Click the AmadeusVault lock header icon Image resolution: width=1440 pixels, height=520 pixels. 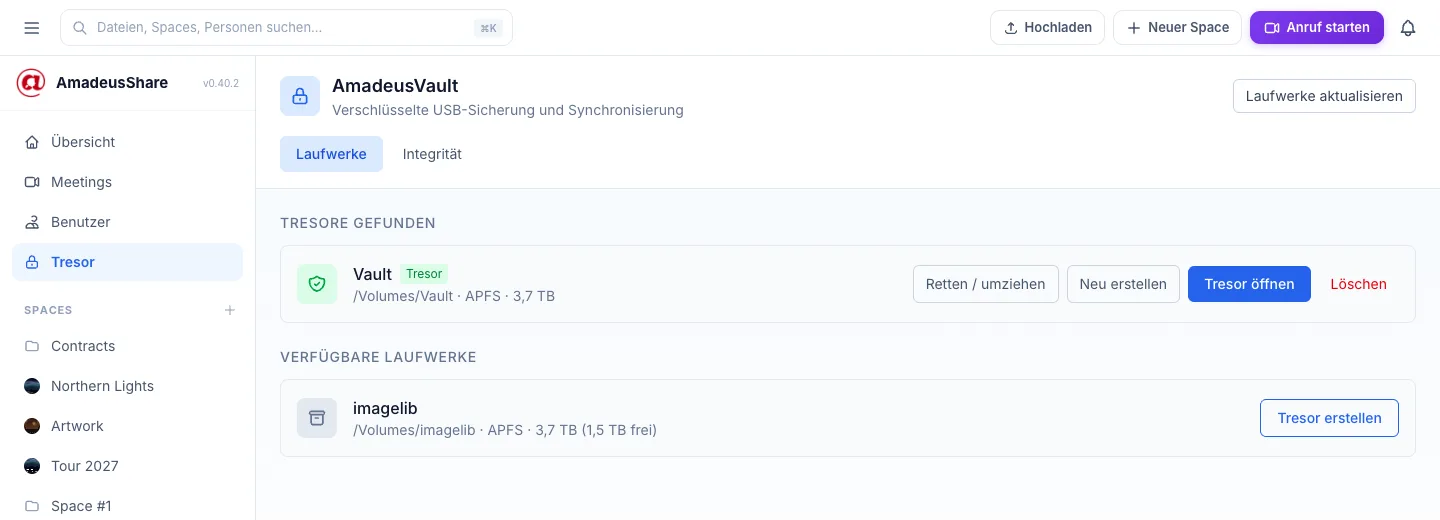coord(300,96)
